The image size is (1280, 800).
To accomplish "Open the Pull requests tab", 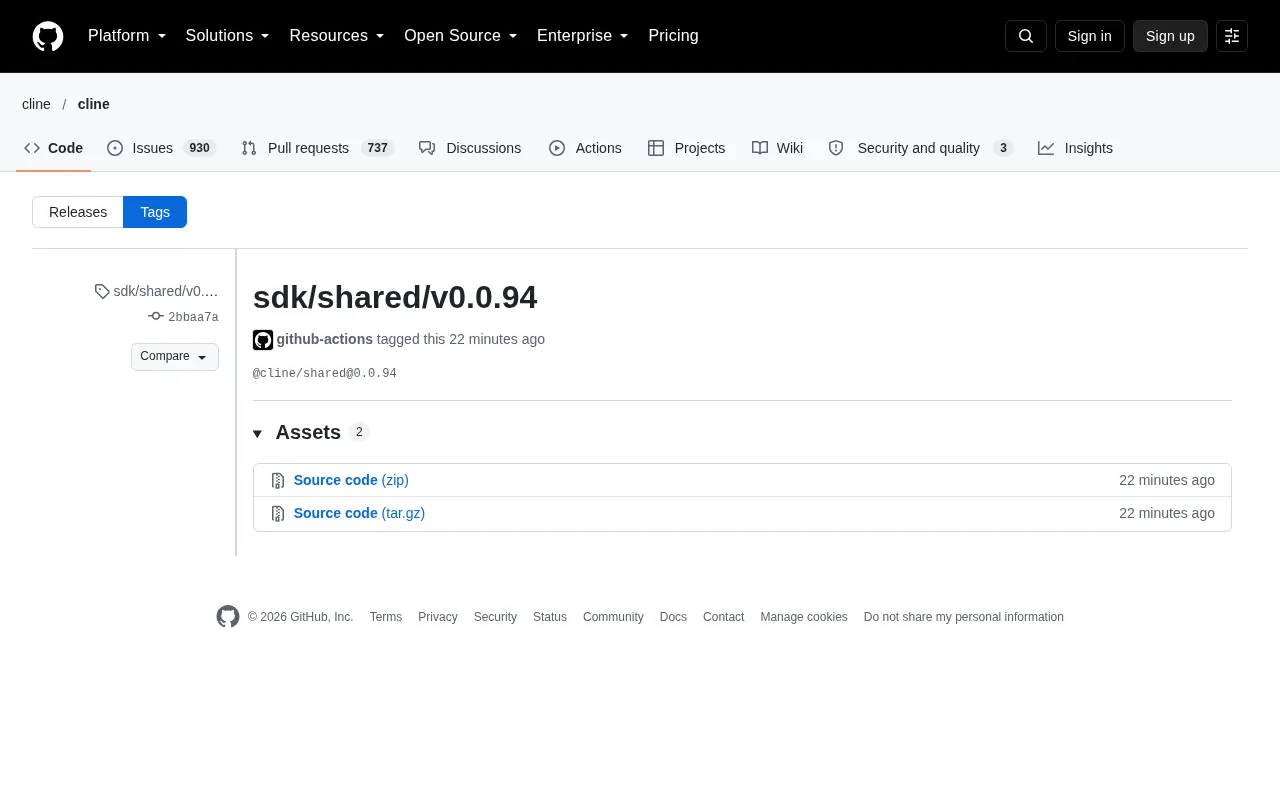I will pos(318,148).
